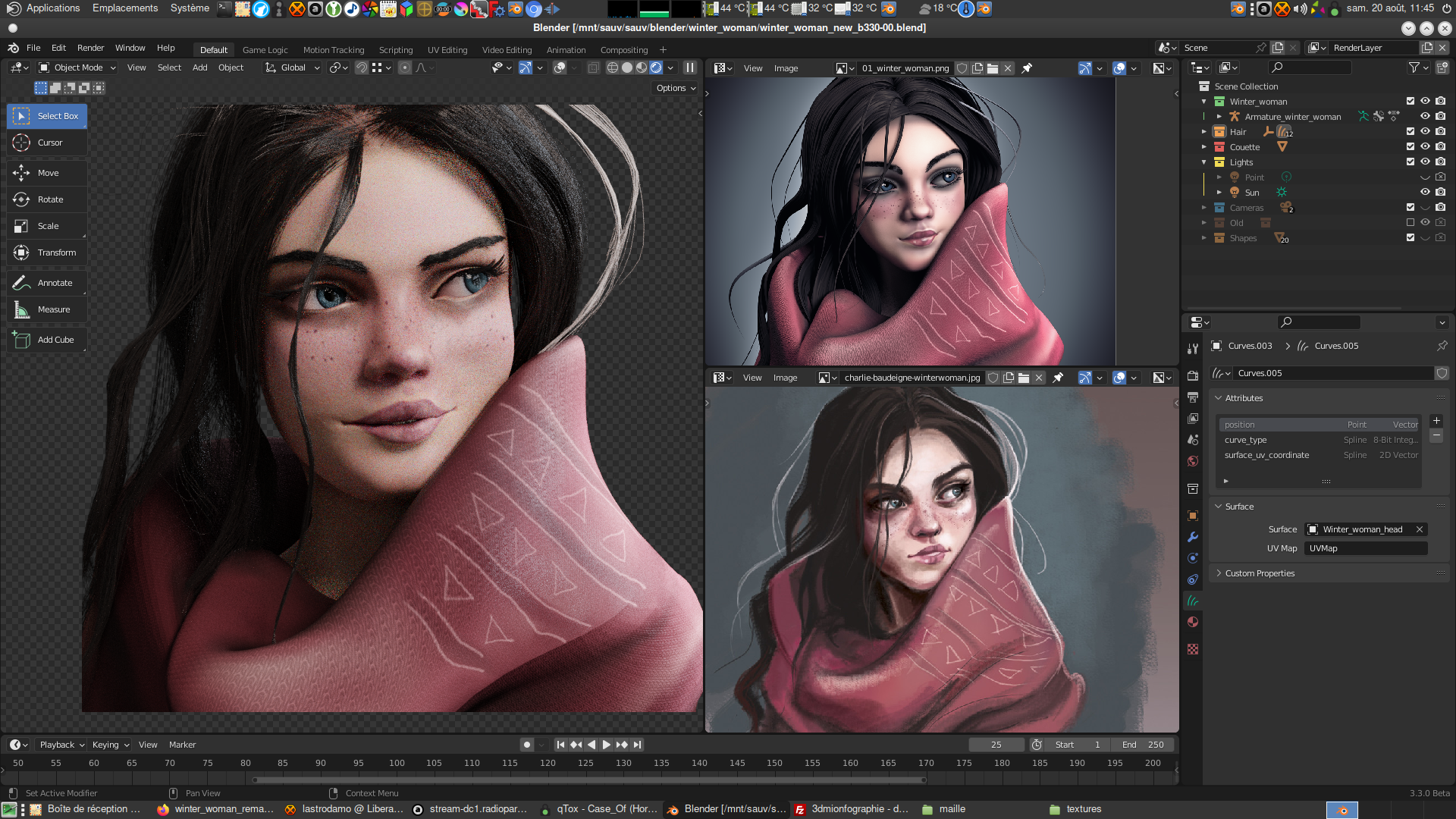Click the current frame field showing 25
Viewport: 1456px width, 819px height.
(x=996, y=745)
